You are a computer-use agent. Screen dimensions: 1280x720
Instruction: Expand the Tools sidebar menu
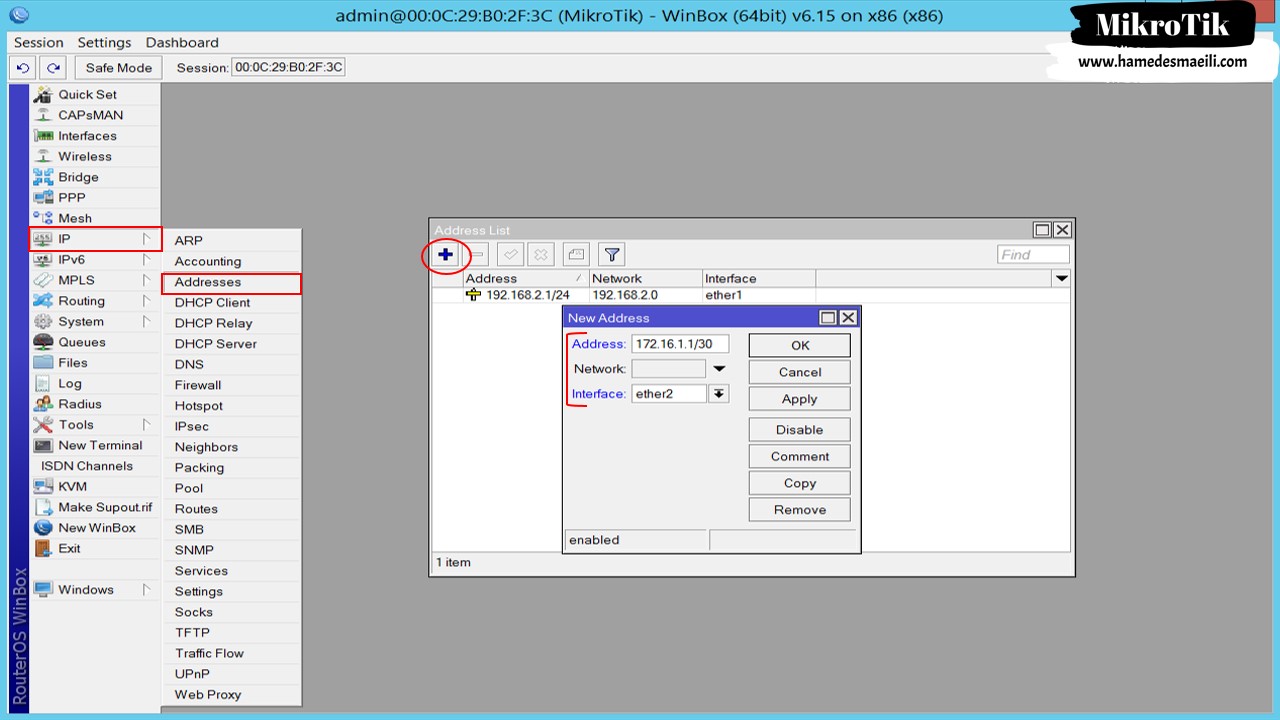click(94, 424)
